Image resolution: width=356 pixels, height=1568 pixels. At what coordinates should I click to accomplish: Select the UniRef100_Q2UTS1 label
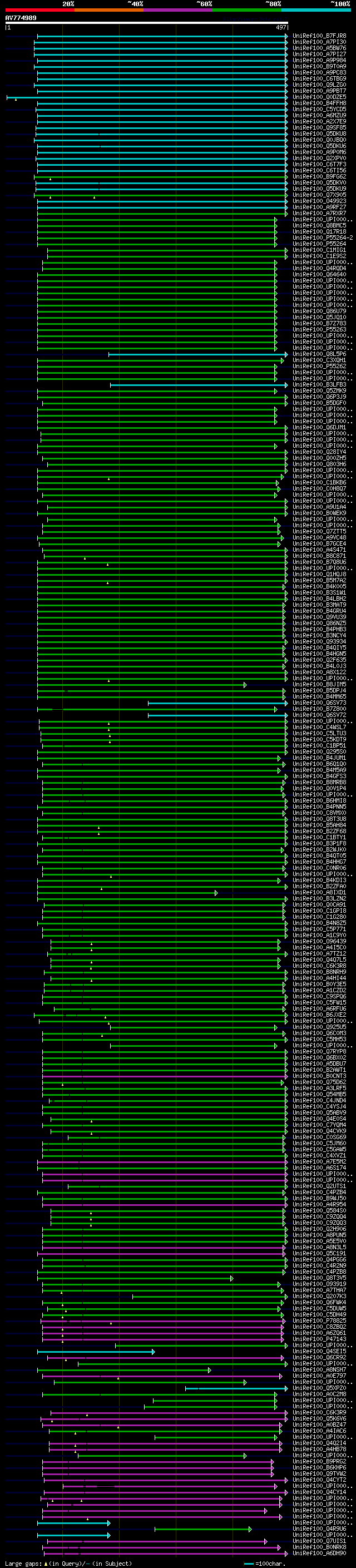click(x=319, y=1186)
